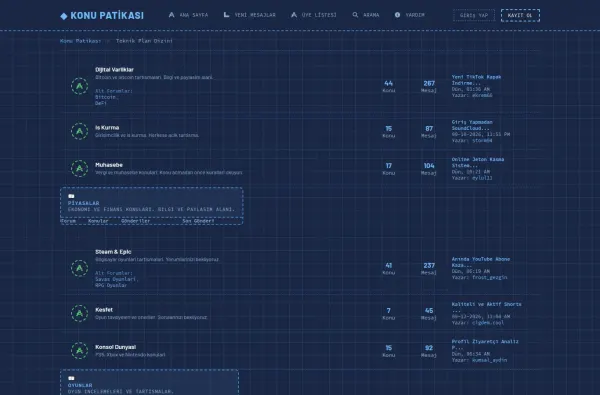Click the Kayıt Ol button
This screenshot has width=600, height=395.
(x=520, y=15)
